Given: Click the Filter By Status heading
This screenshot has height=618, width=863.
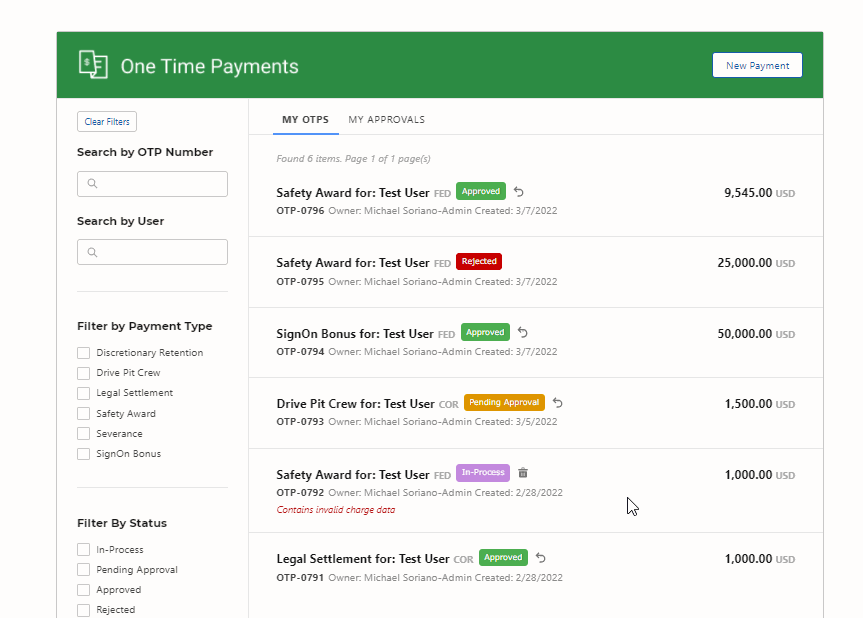Looking at the screenshot, I should coord(122,523).
